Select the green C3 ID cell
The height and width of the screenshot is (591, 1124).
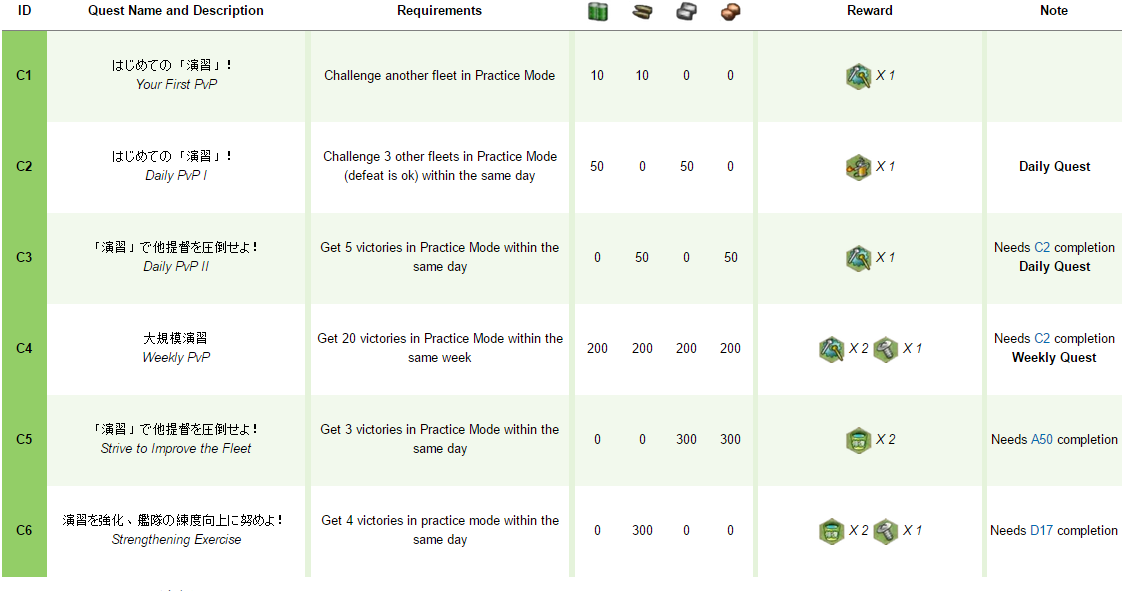[x=24, y=257]
